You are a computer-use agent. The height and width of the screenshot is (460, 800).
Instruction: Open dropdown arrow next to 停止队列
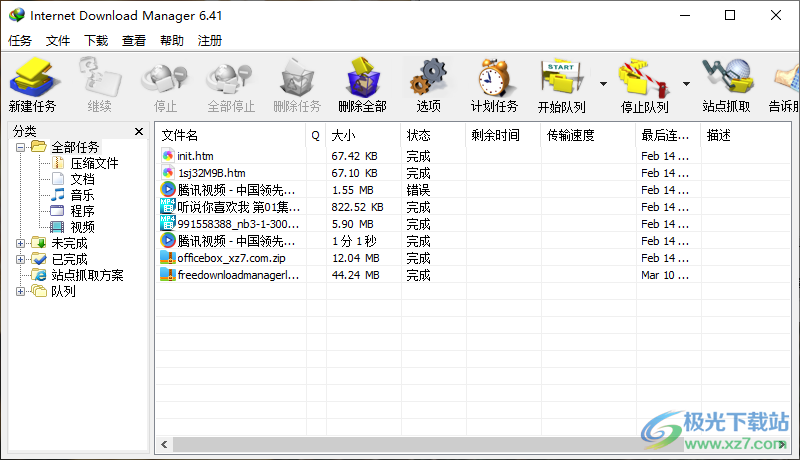tap(687, 84)
